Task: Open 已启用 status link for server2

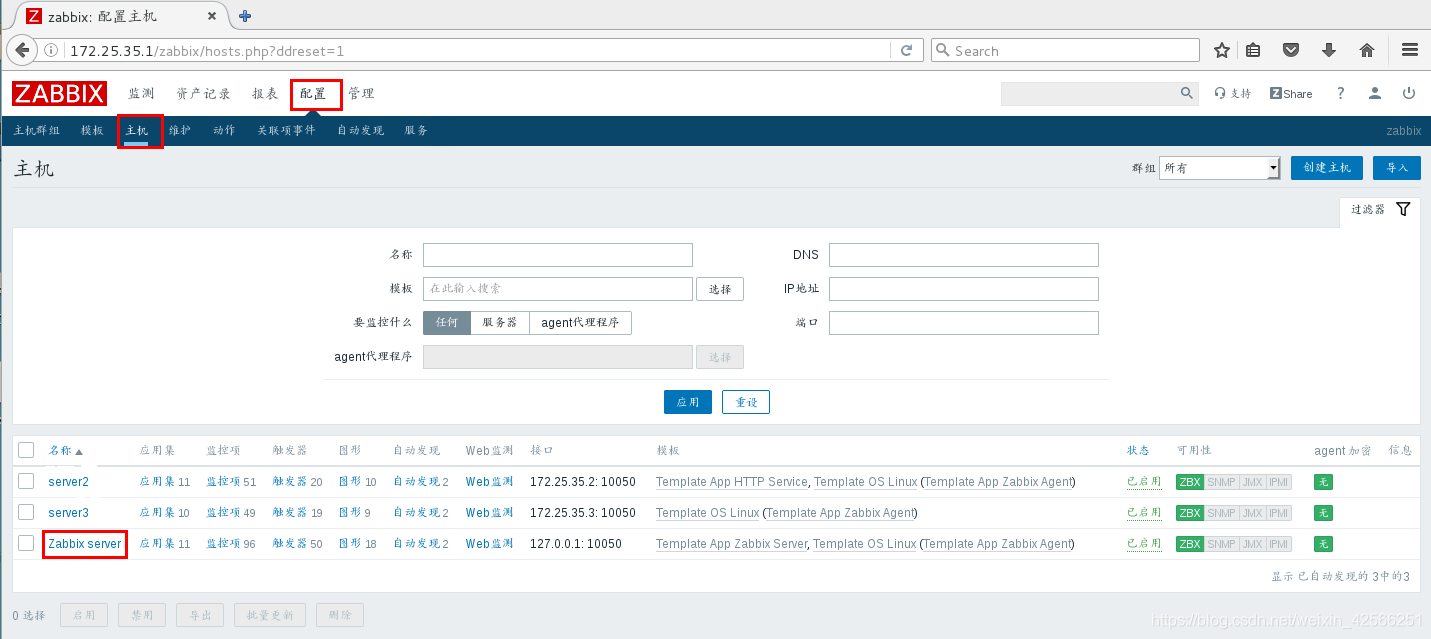Action: point(1144,482)
